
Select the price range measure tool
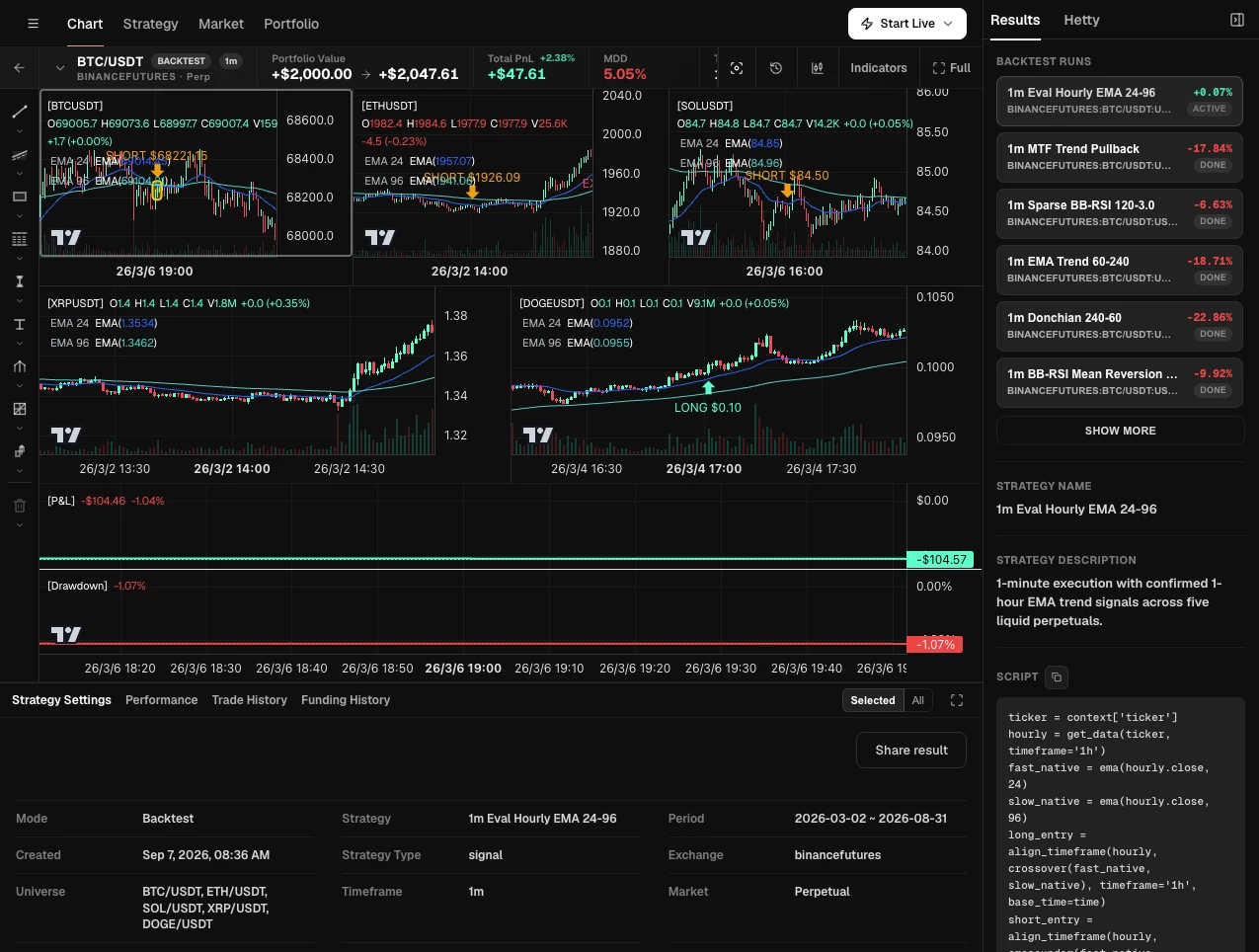click(19, 281)
